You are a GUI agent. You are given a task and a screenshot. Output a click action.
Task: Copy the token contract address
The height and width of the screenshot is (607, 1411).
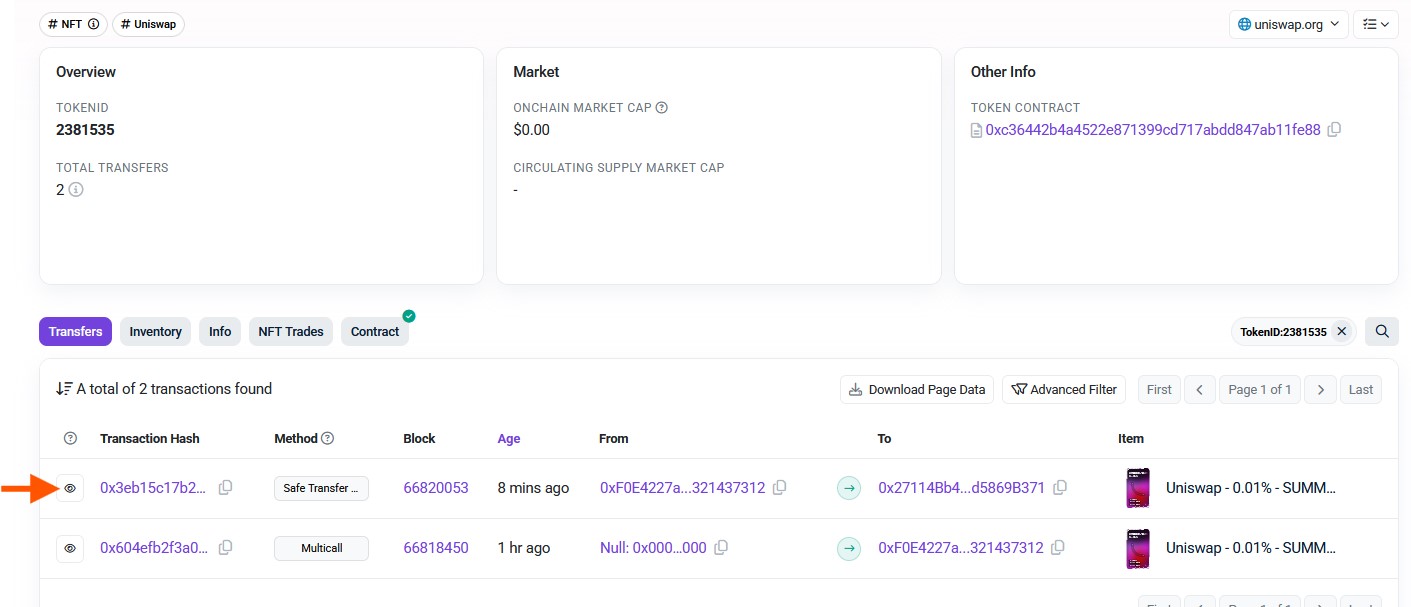coord(1334,130)
